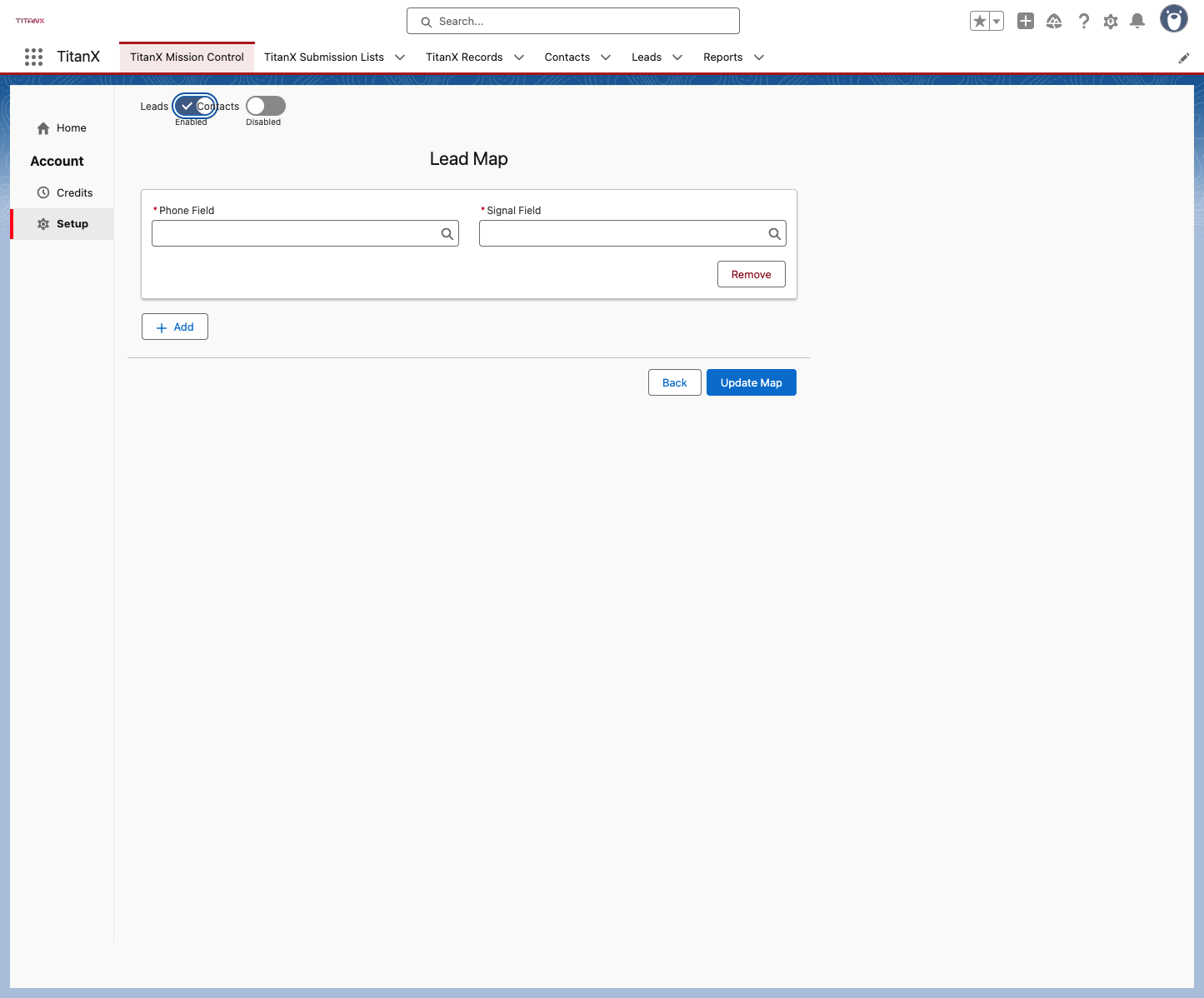
Task: Toggle the Leads enabled switch
Action: click(195, 106)
